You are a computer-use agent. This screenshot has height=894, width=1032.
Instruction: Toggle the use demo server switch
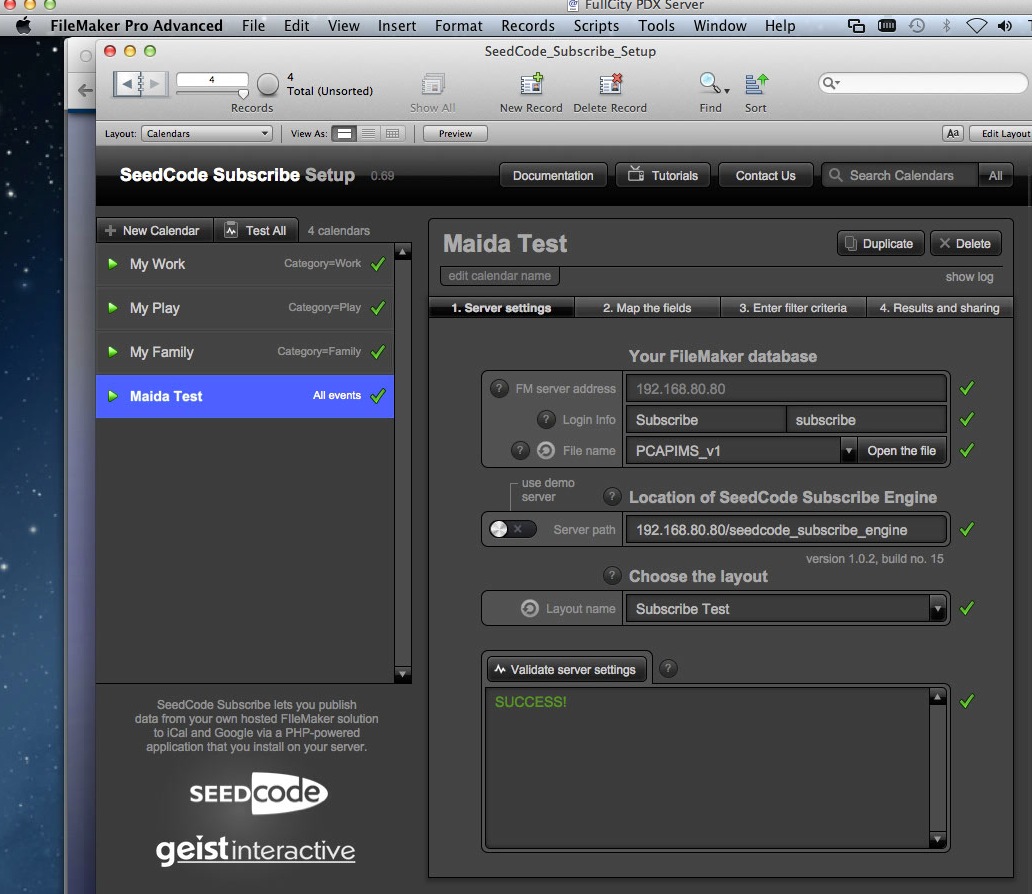(513, 529)
